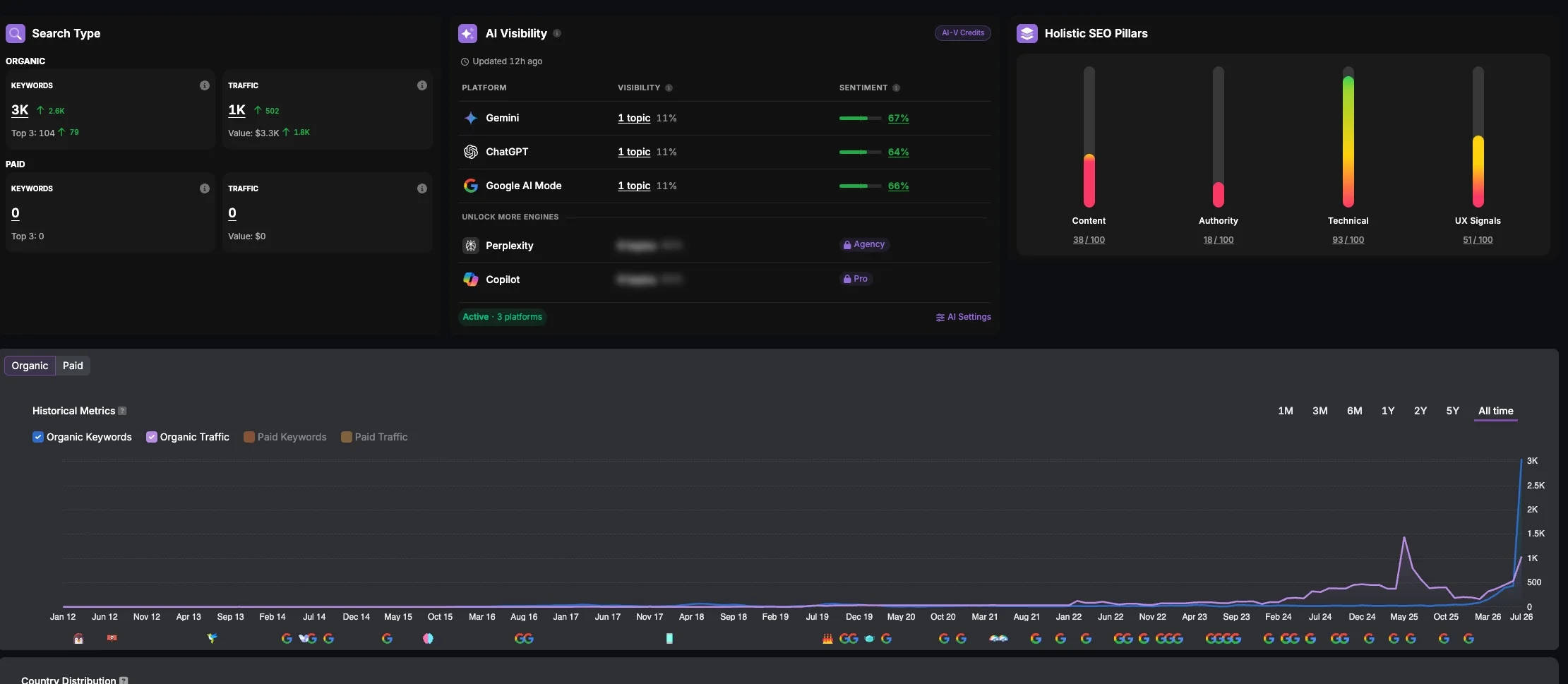Click the Gemini platform icon
The width and height of the screenshot is (1568, 684).
coord(471,118)
